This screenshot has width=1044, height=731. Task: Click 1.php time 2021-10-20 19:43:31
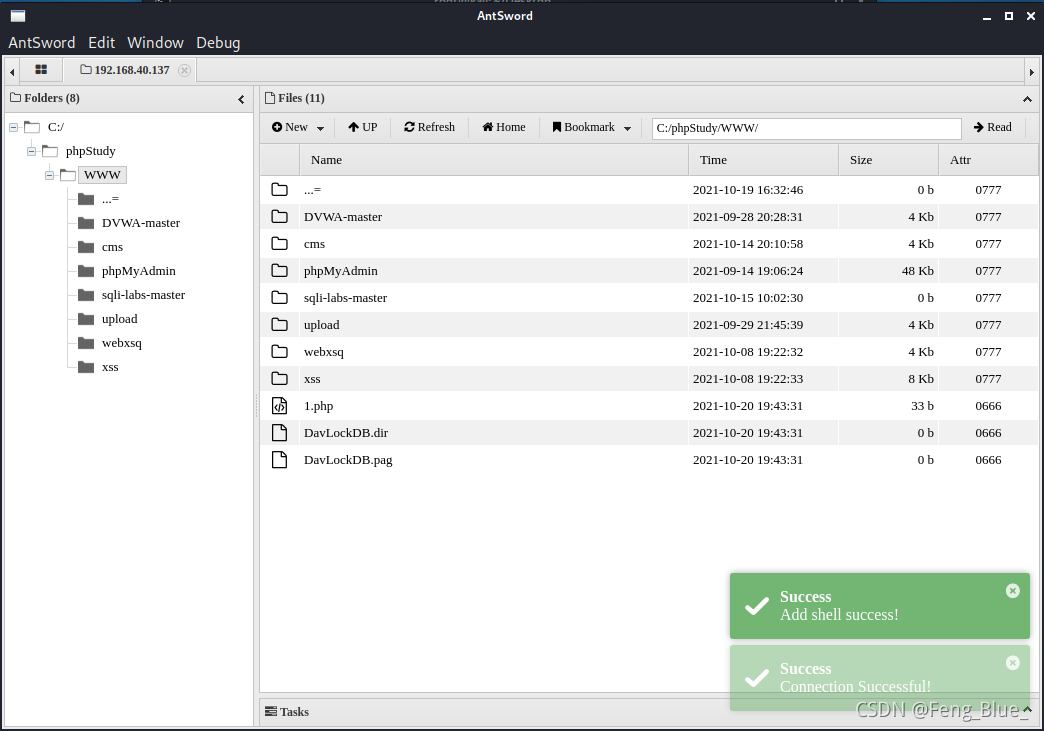coord(748,406)
